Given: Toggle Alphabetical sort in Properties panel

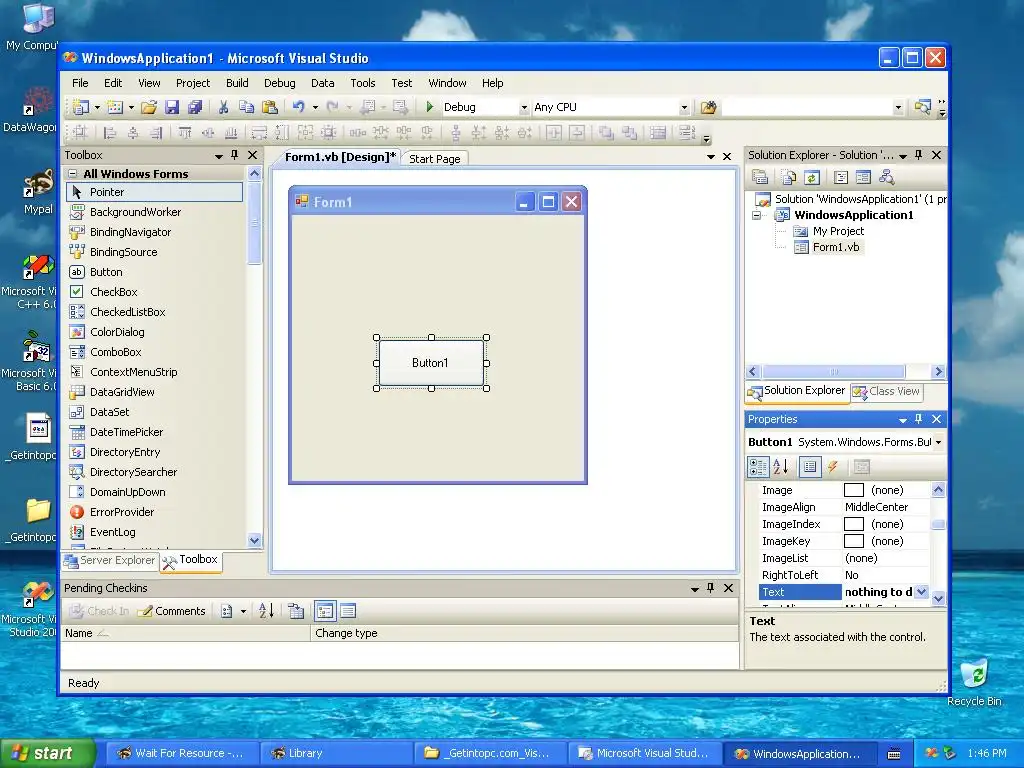Looking at the screenshot, I should point(781,466).
